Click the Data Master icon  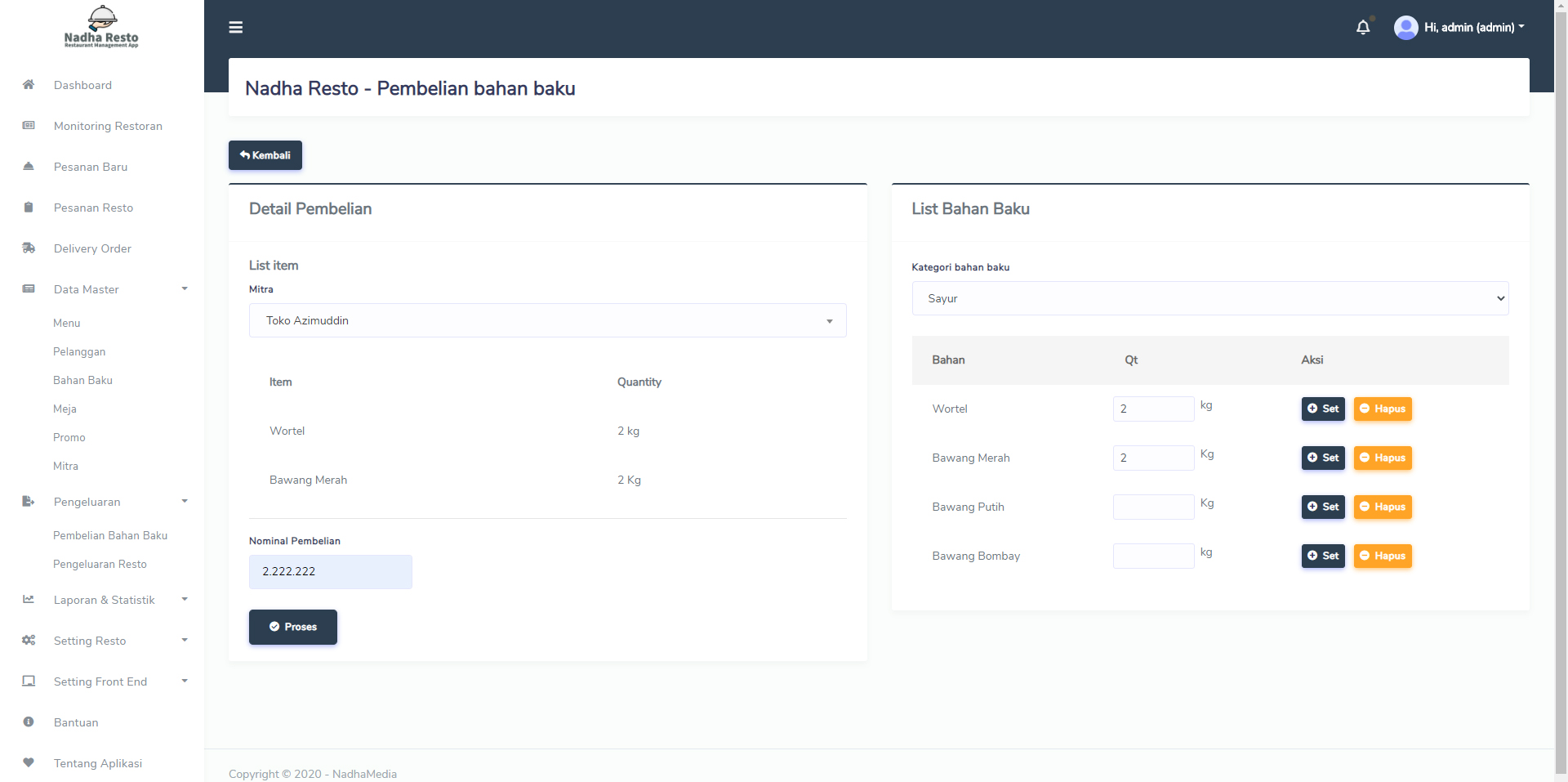tap(29, 288)
